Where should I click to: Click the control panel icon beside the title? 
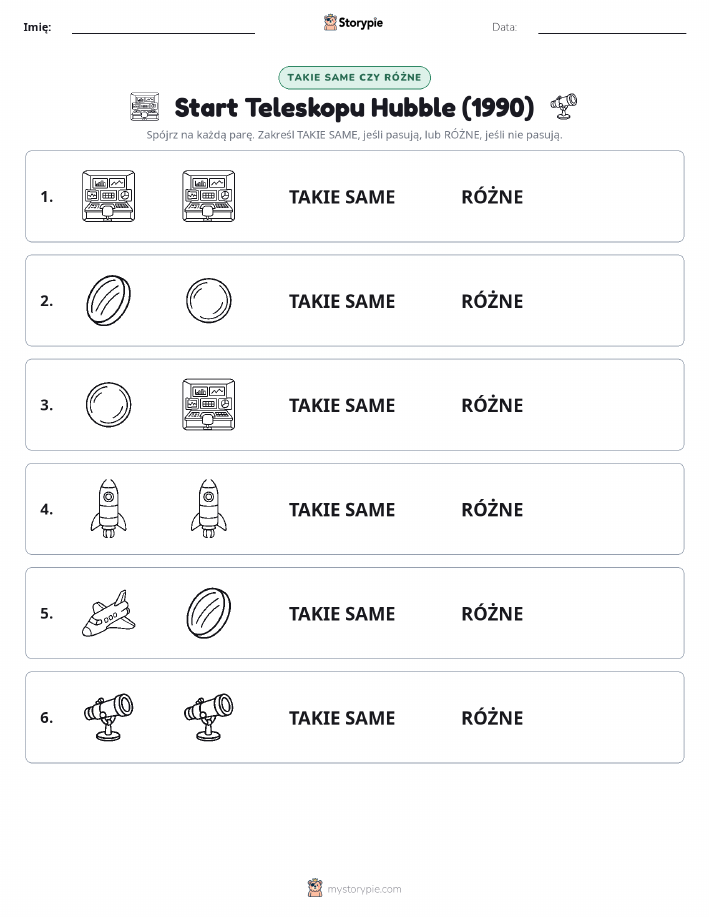tap(144, 106)
